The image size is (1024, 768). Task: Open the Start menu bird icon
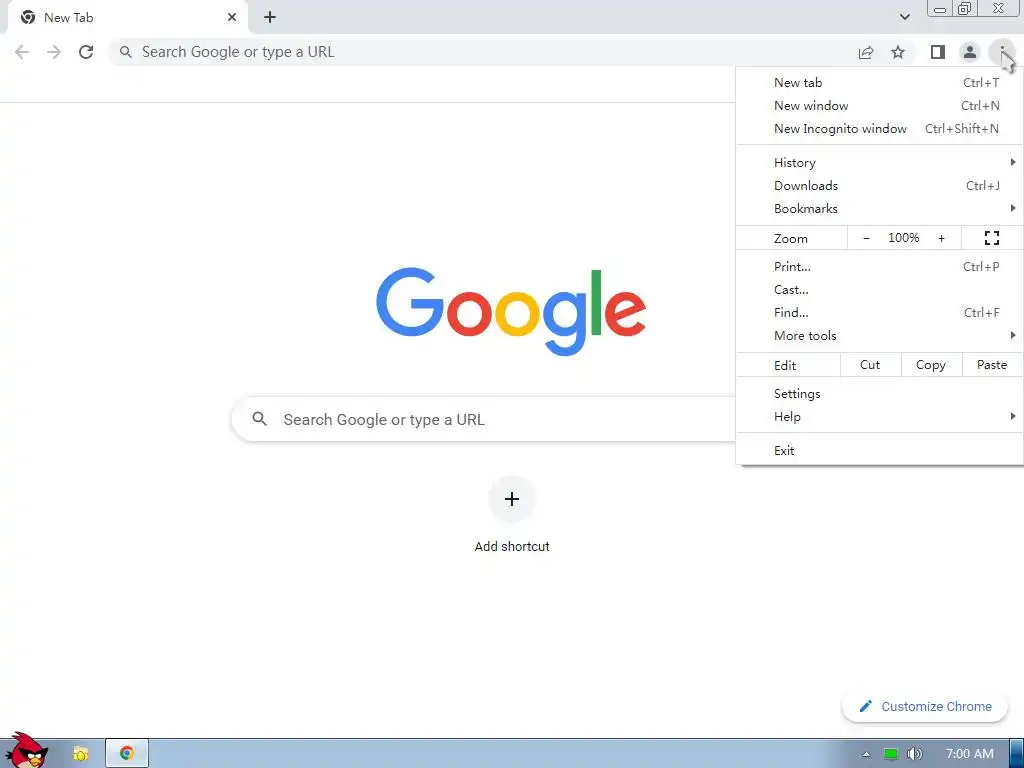(x=26, y=751)
